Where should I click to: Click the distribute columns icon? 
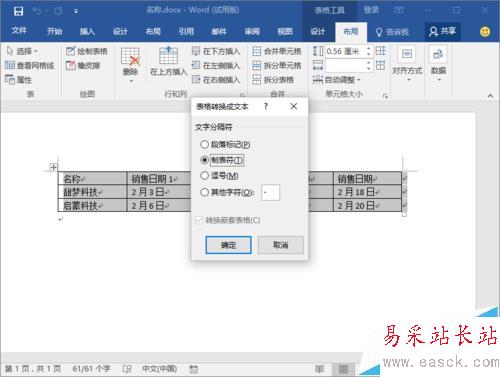coord(381,65)
